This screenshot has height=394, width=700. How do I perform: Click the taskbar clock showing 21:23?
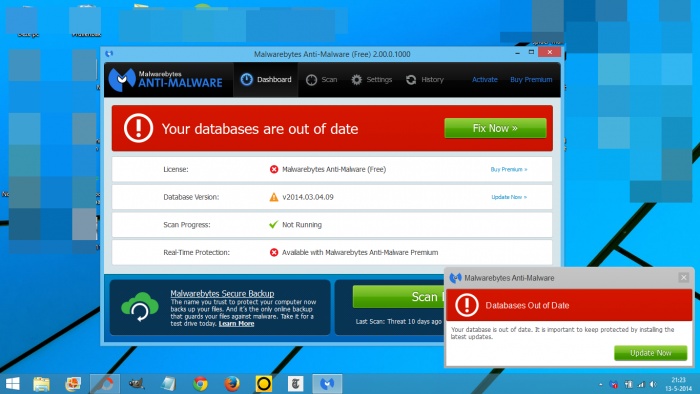[x=678, y=384]
